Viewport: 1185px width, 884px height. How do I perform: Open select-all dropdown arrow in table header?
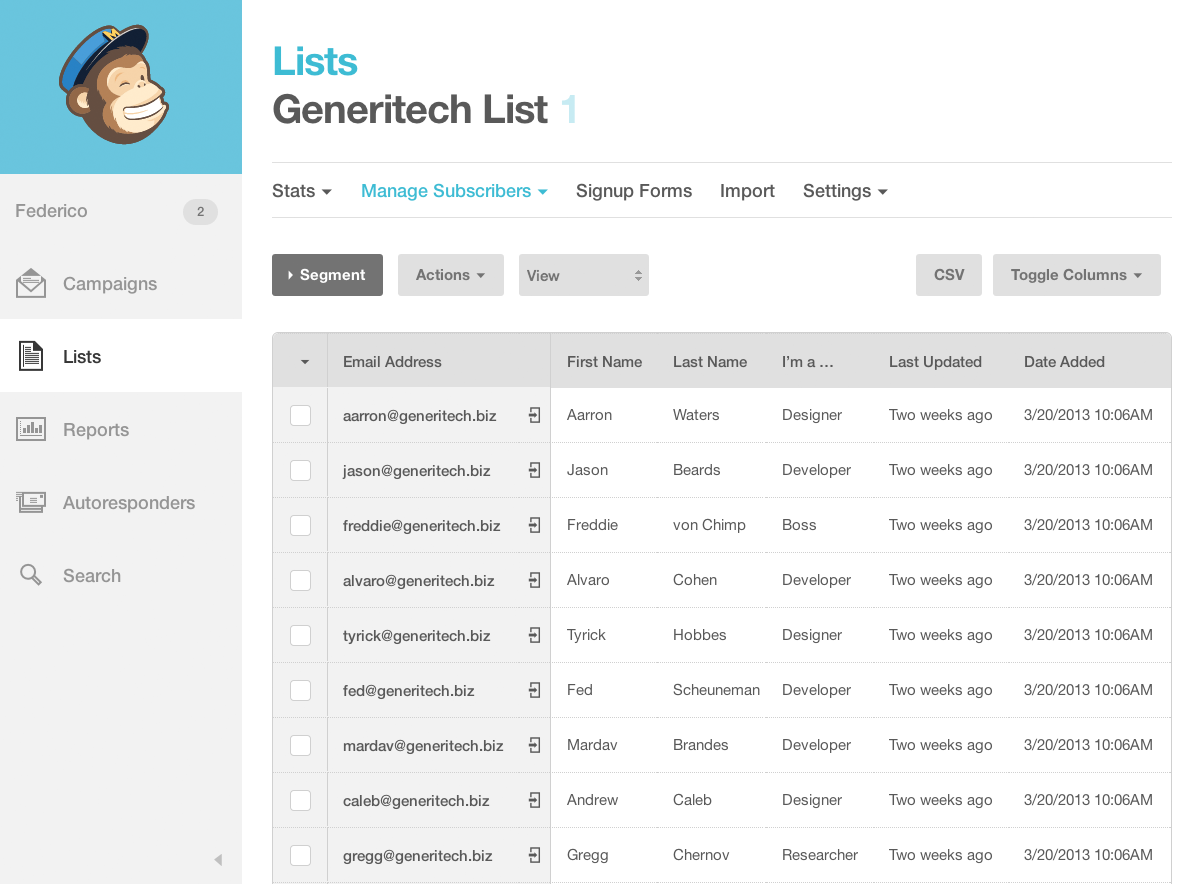(x=305, y=362)
